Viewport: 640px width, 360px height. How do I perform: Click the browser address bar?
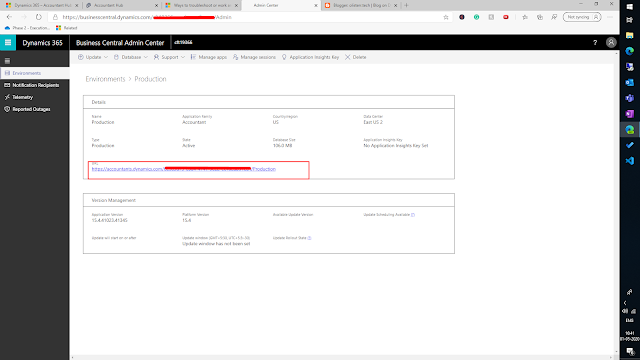point(249,17)
